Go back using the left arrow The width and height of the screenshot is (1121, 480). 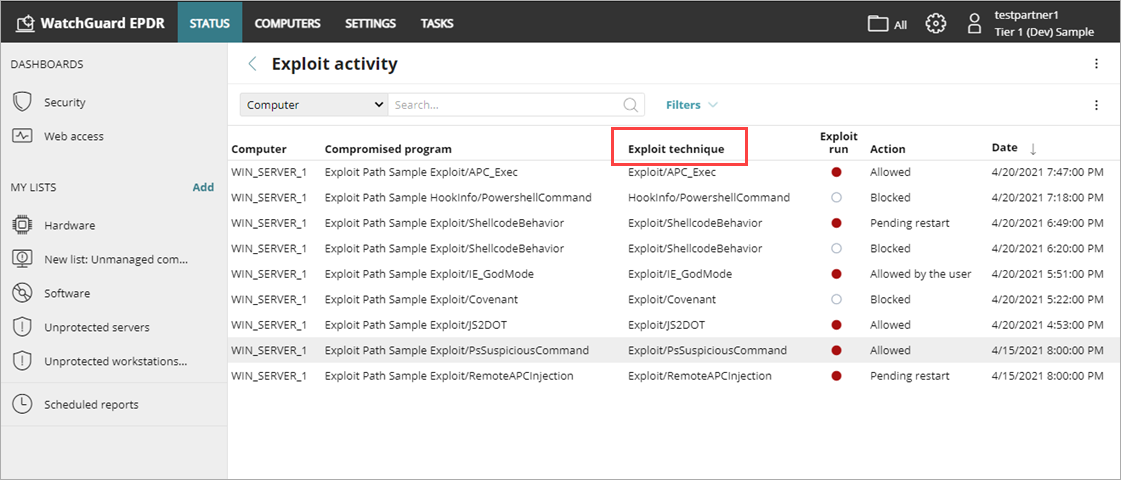pos(252,64)
